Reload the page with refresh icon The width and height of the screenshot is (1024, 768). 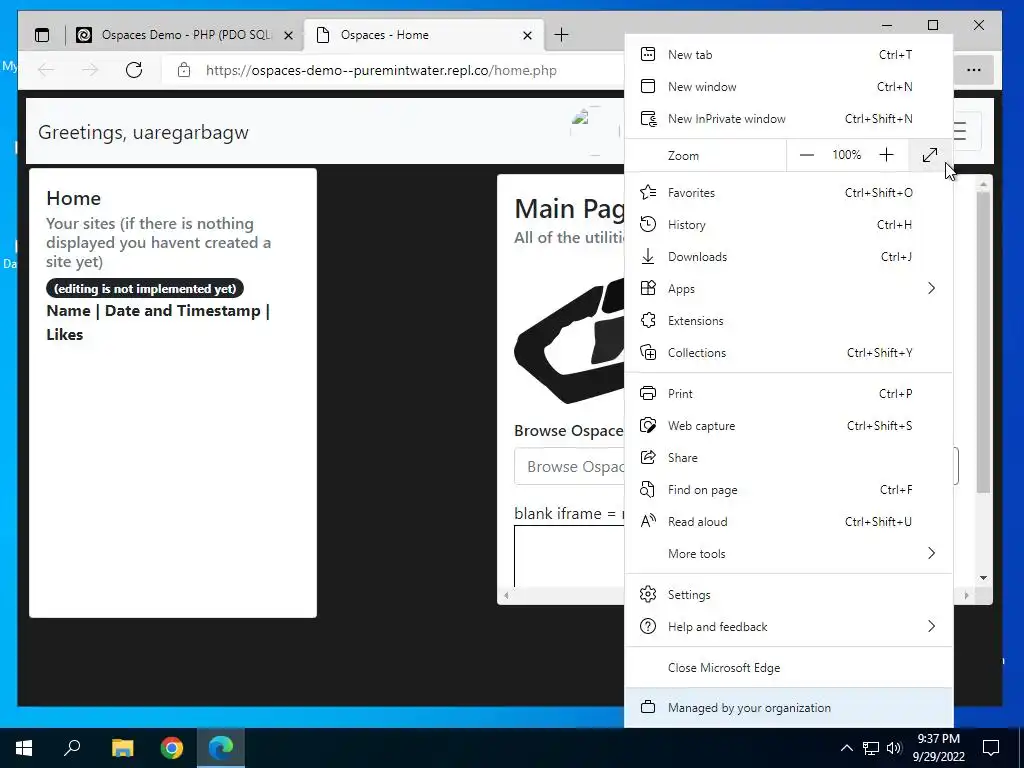click(134, 70)
